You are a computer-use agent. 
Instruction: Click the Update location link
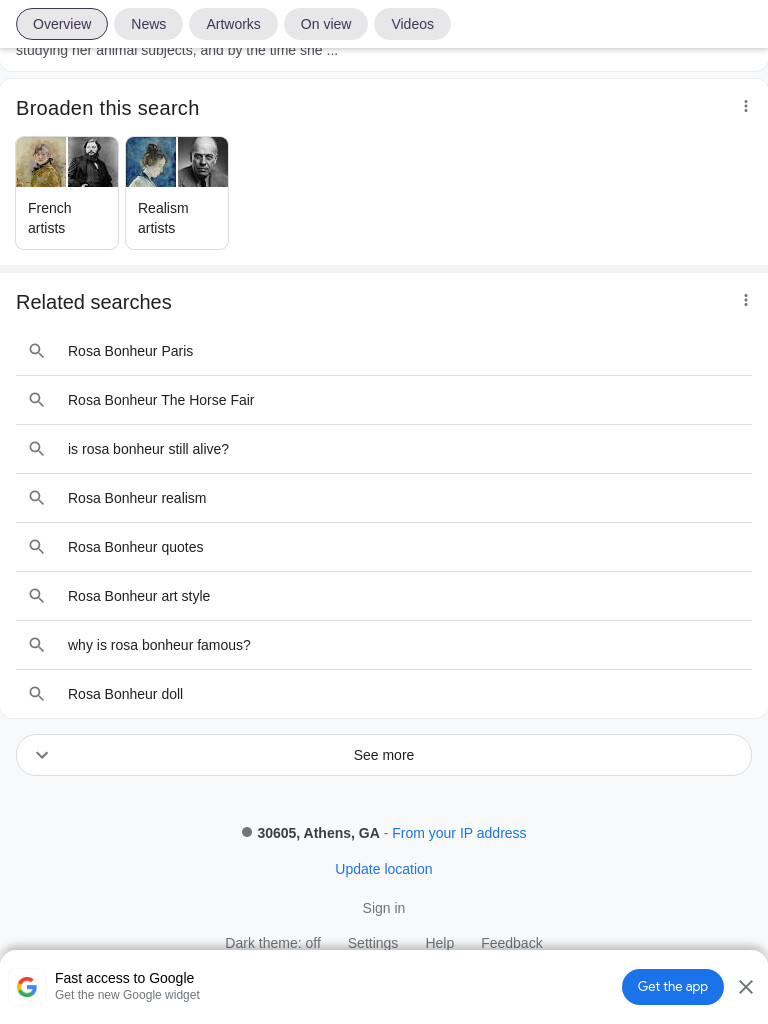tap(384, 869)
